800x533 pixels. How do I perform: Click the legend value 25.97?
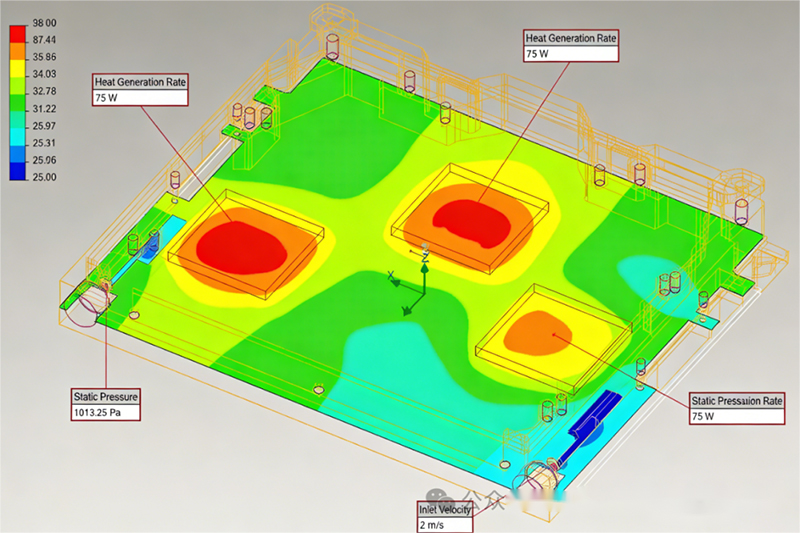(44, 126)
